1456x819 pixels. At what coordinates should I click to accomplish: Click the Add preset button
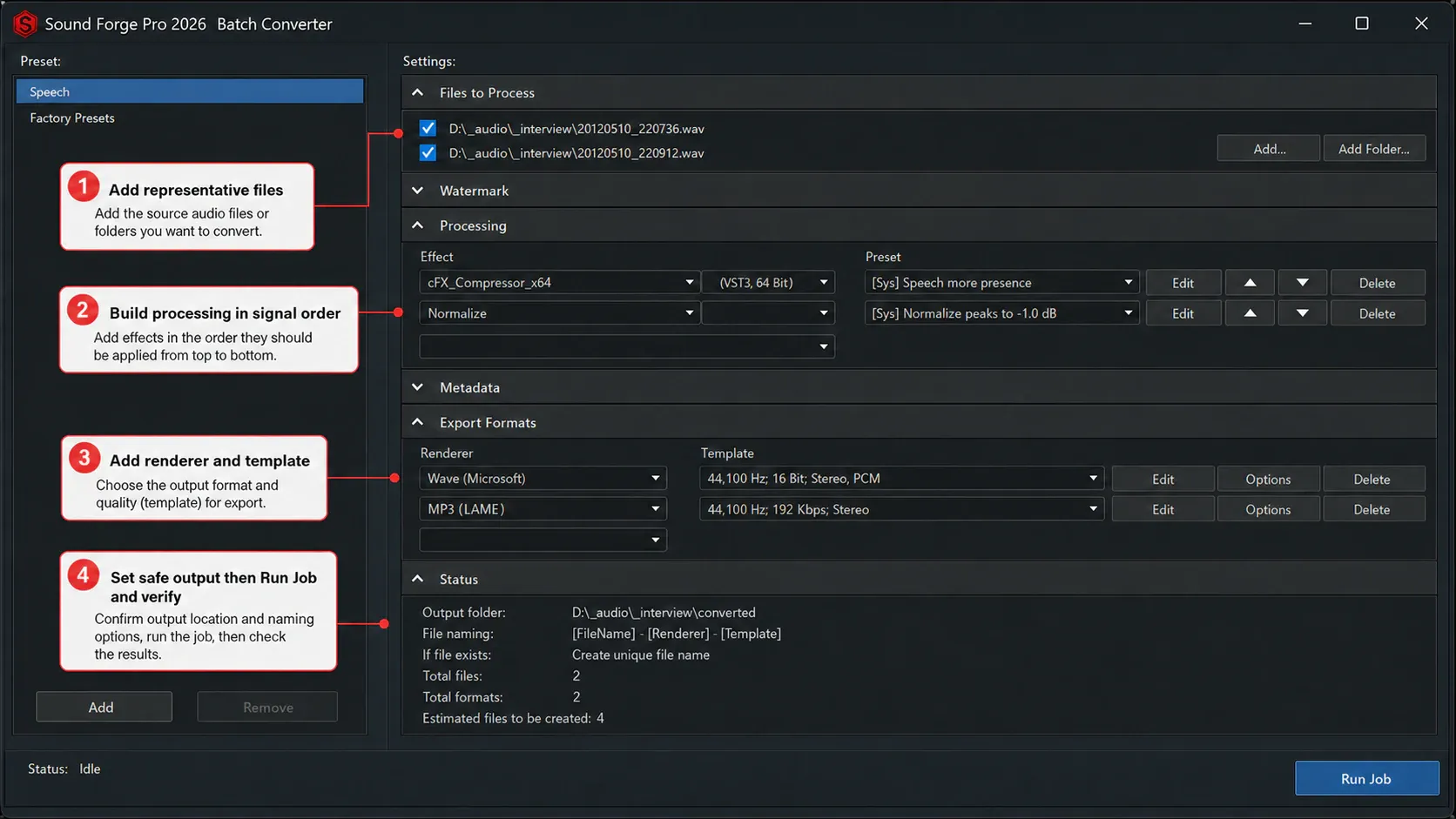click(104, 708)
